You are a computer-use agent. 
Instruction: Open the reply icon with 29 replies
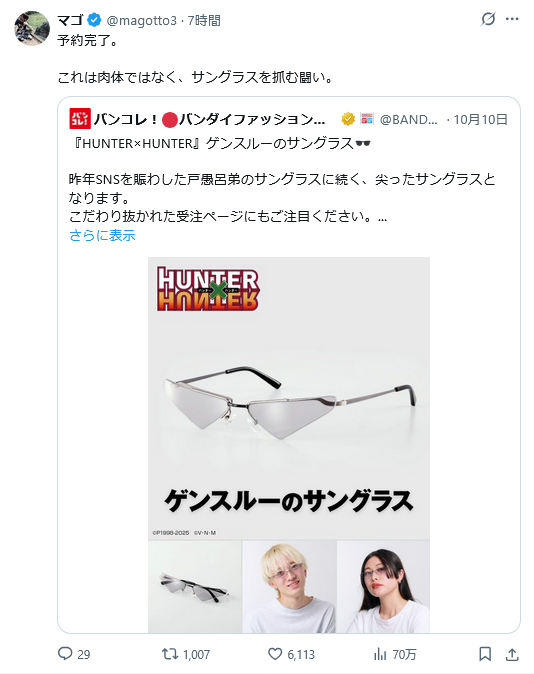(65, 654)
